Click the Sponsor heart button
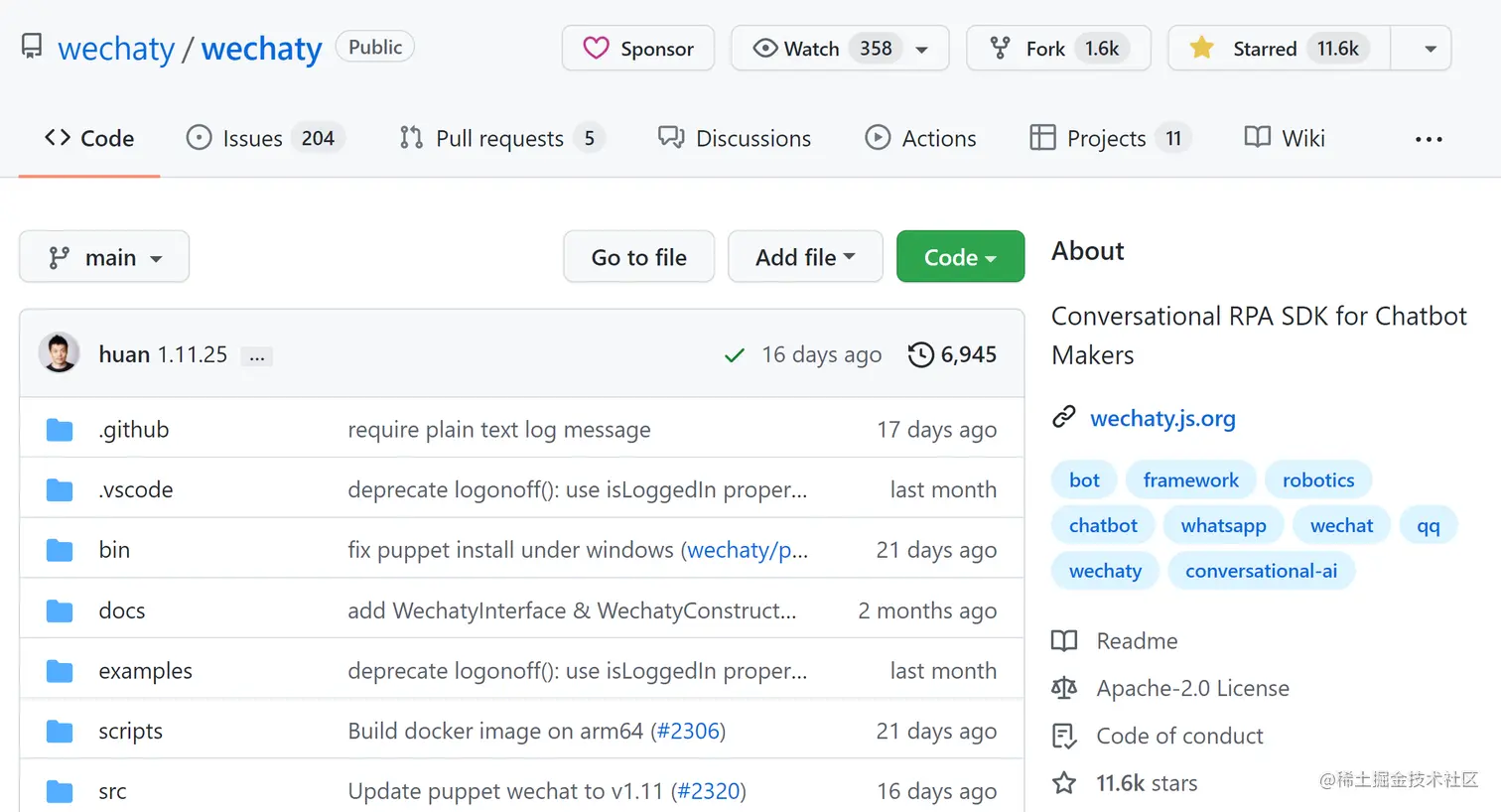The width and height of the screenshot is (1501, 812). click(x=638, y=49)
